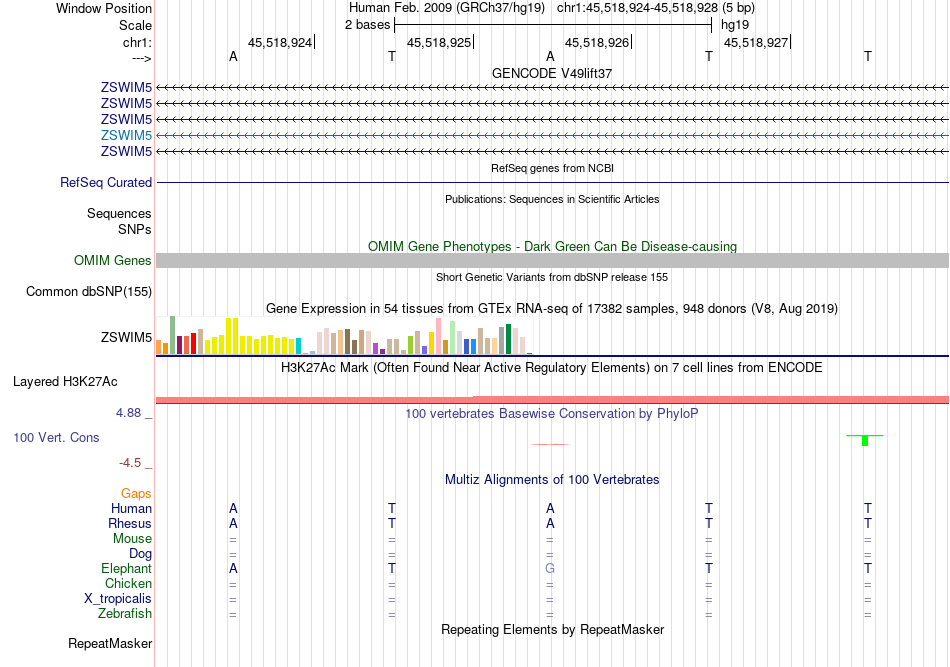Click the cyan bar in GTEx chart
Image resolution: width=950 pixels, height=667 pixels.
click(298, 347)
